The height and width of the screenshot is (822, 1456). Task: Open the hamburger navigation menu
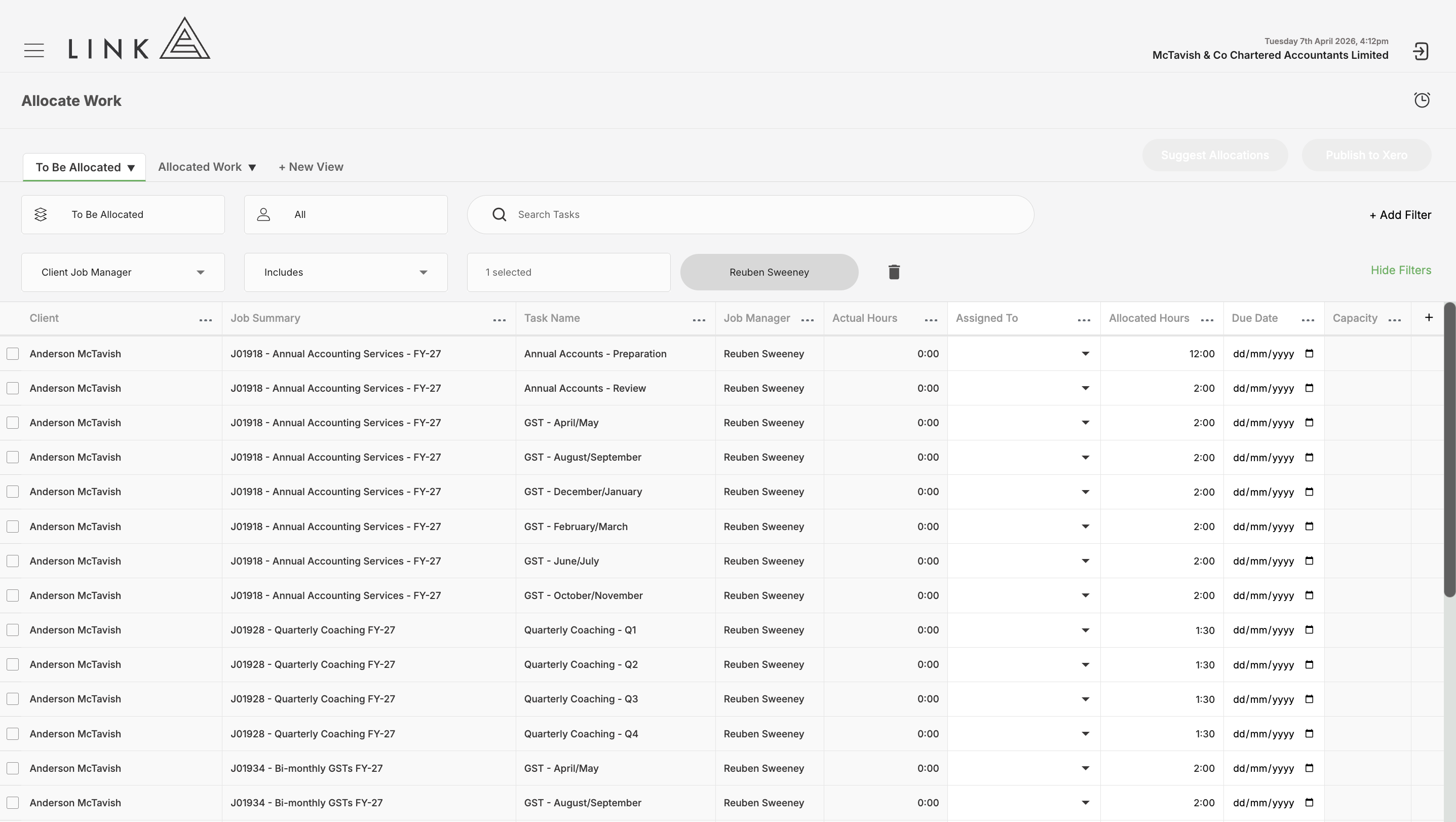34,50
